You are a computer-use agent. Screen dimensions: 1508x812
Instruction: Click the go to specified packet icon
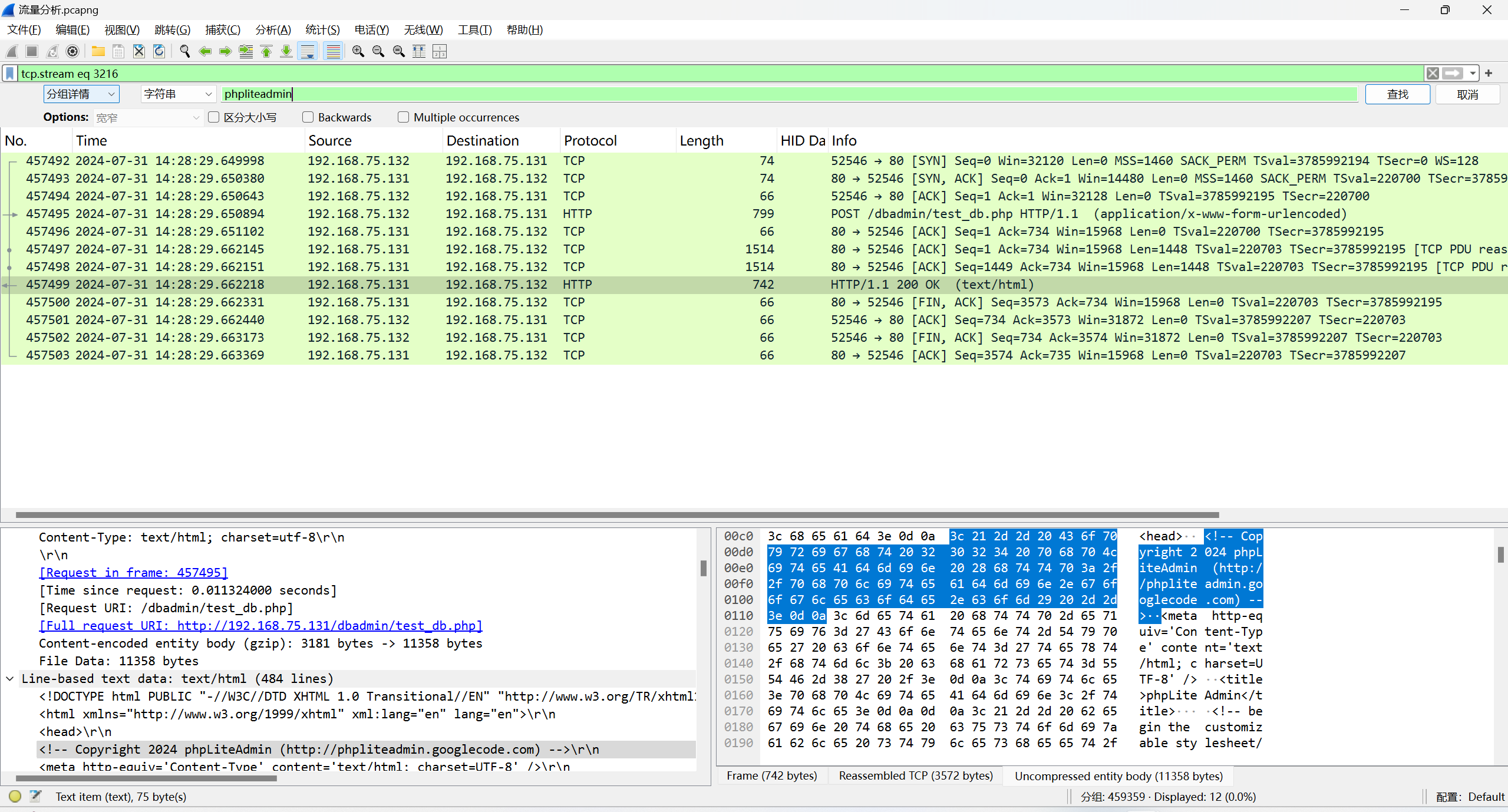point(246,51)
